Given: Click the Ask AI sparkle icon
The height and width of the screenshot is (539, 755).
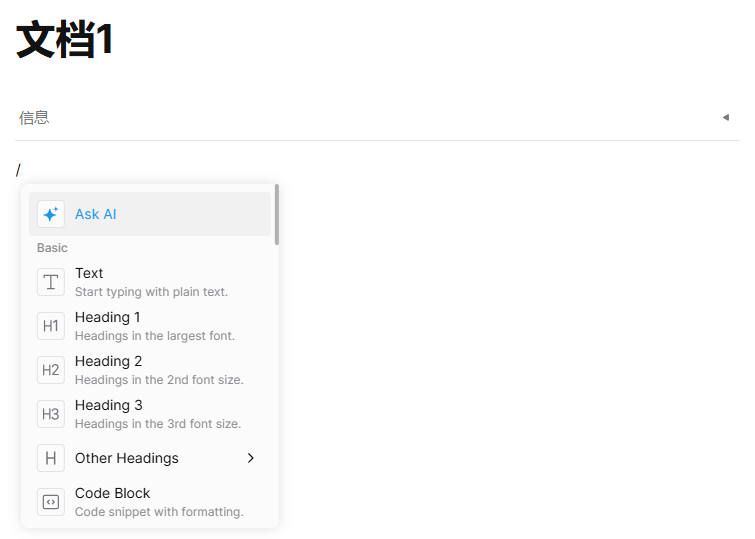Looking at the screenshot, I should 51,214.
